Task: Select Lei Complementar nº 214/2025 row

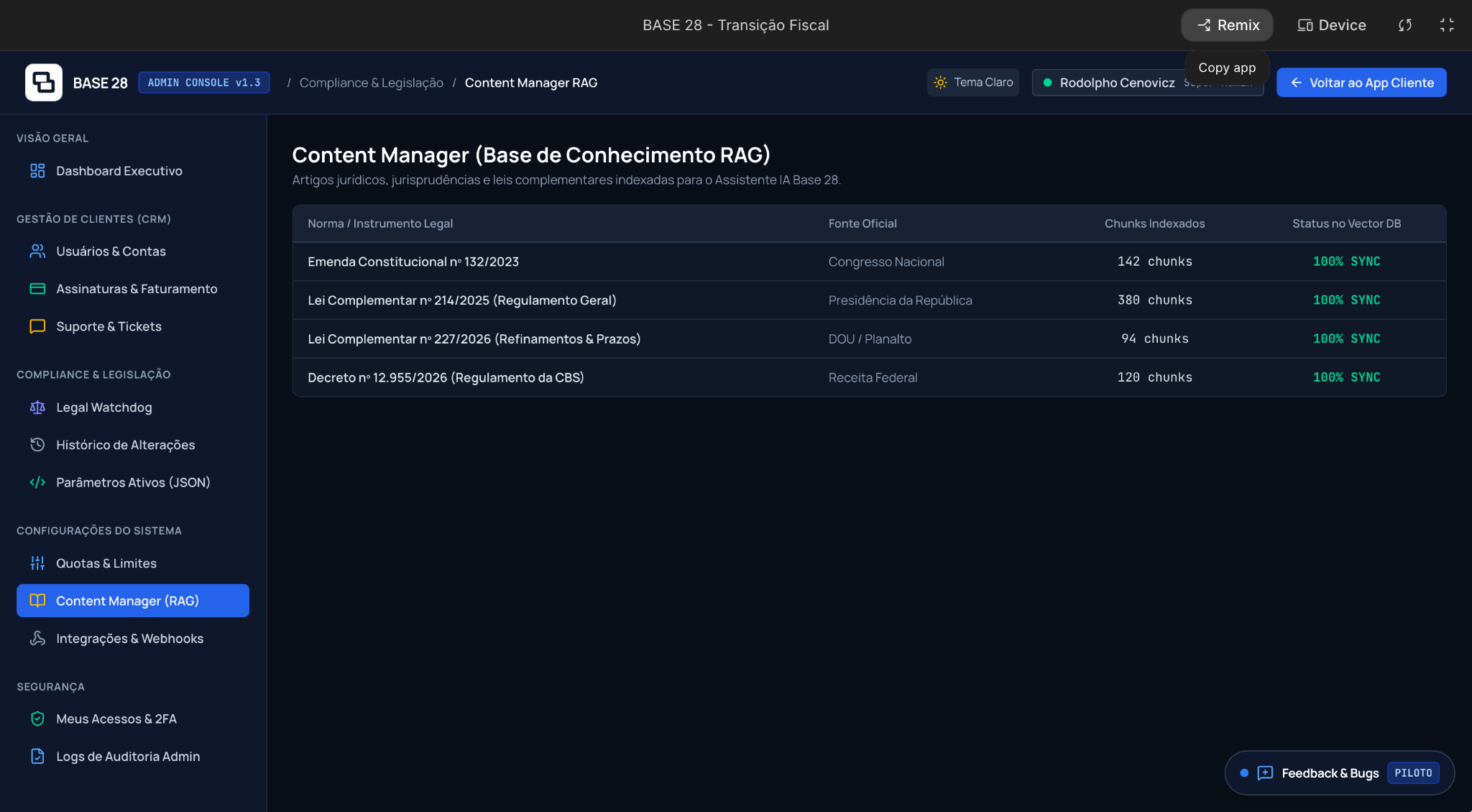Action: (x=870, y=300)
